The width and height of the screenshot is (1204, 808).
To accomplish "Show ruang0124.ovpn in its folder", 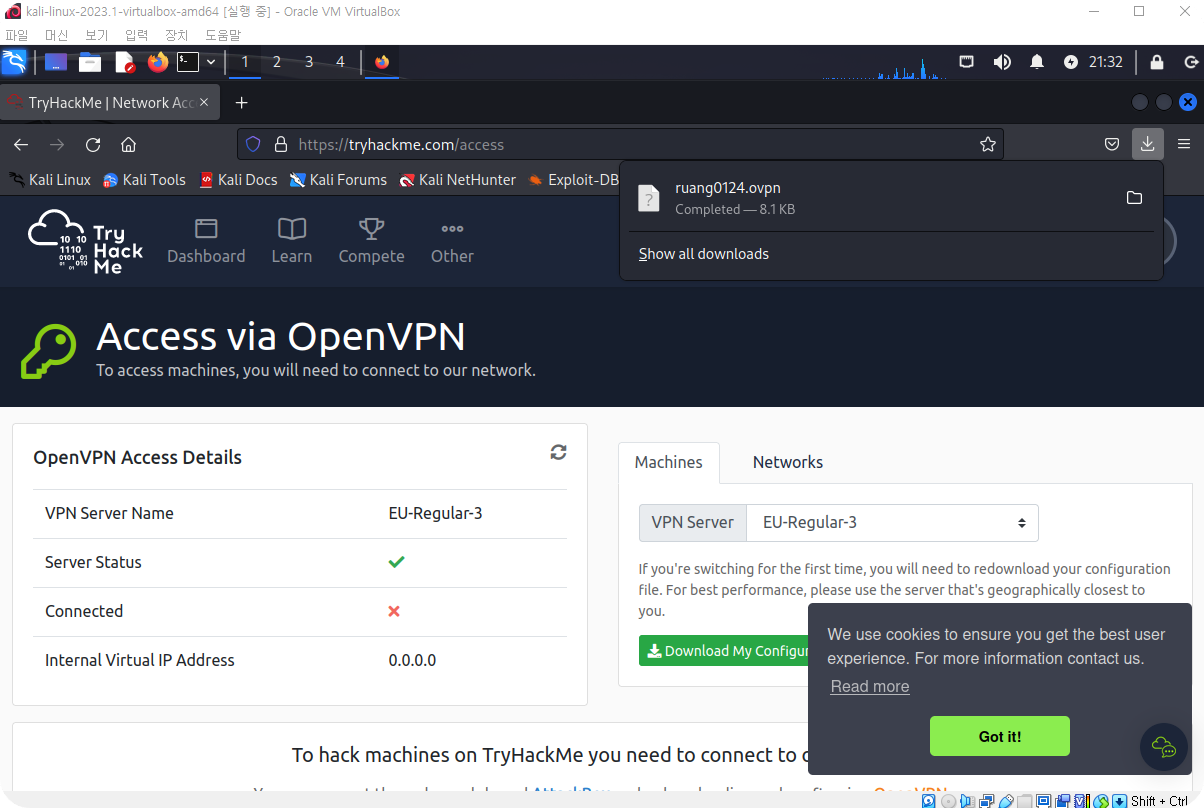I will pos(1134,198).
